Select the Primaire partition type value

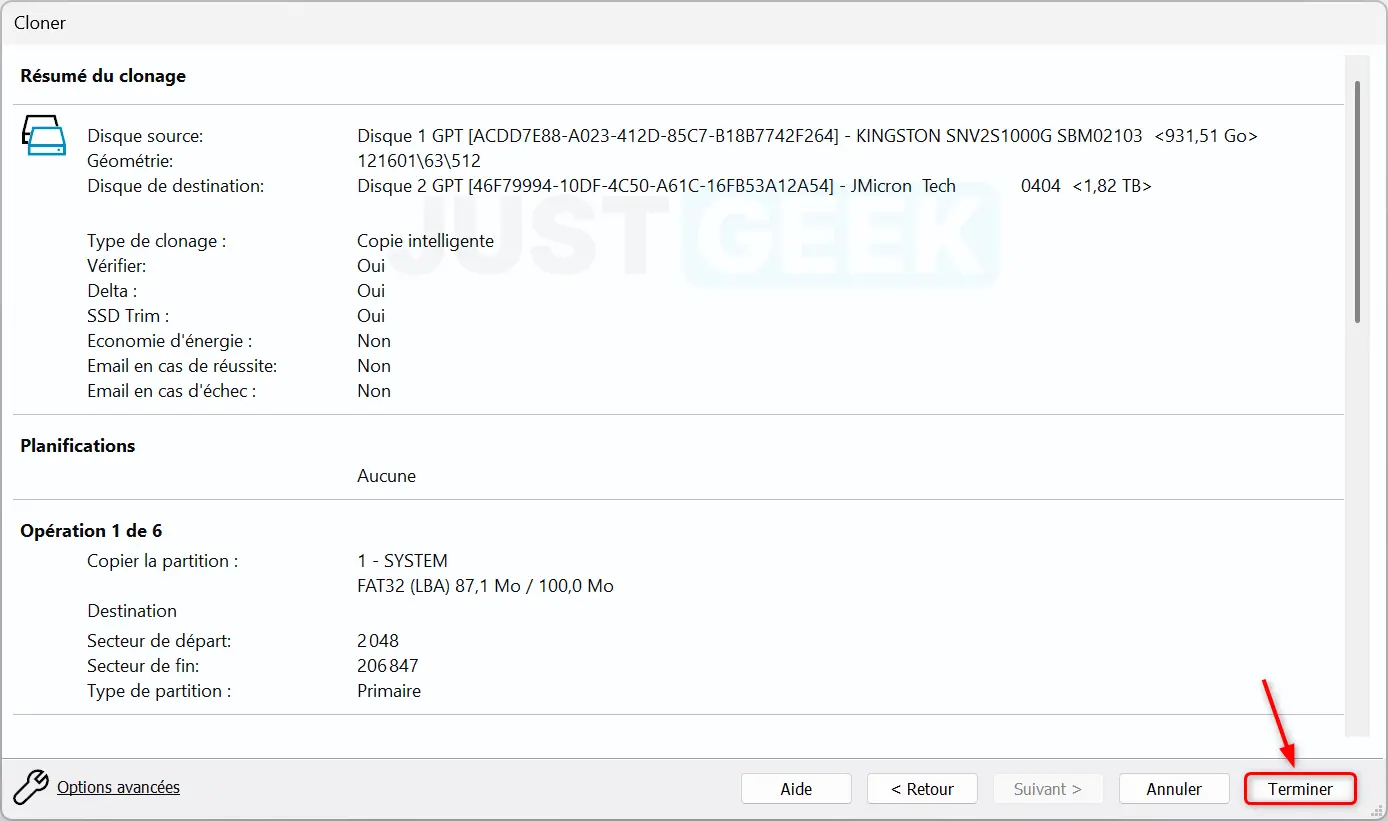tap(389, 691)
